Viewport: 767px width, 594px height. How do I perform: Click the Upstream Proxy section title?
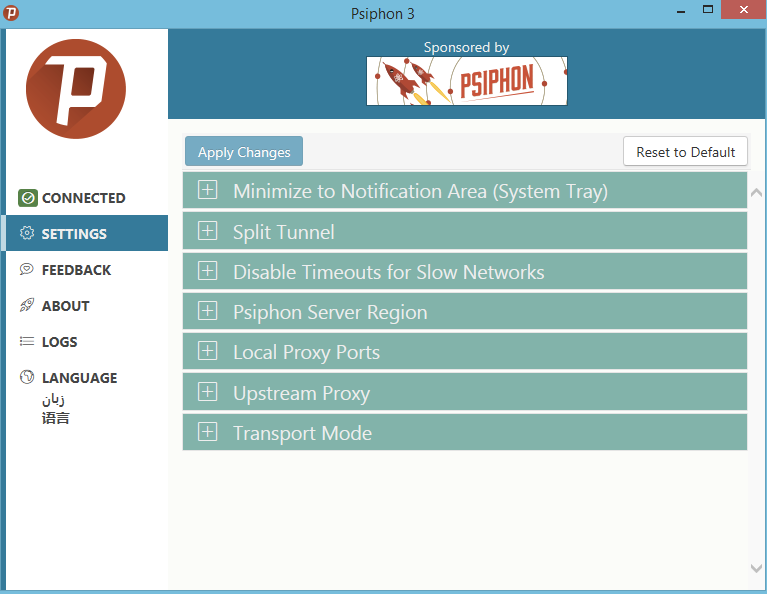pyautogui.click(x=301, y=393)
